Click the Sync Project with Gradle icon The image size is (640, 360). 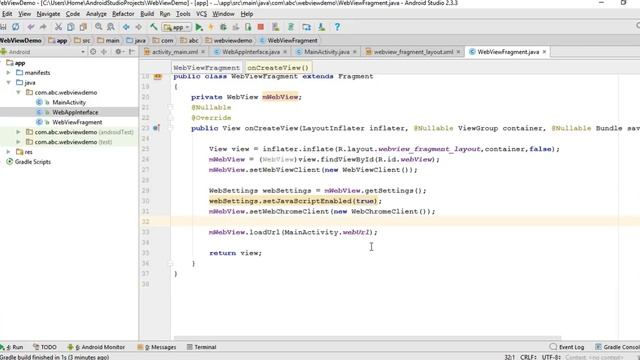tap(291, 27)
